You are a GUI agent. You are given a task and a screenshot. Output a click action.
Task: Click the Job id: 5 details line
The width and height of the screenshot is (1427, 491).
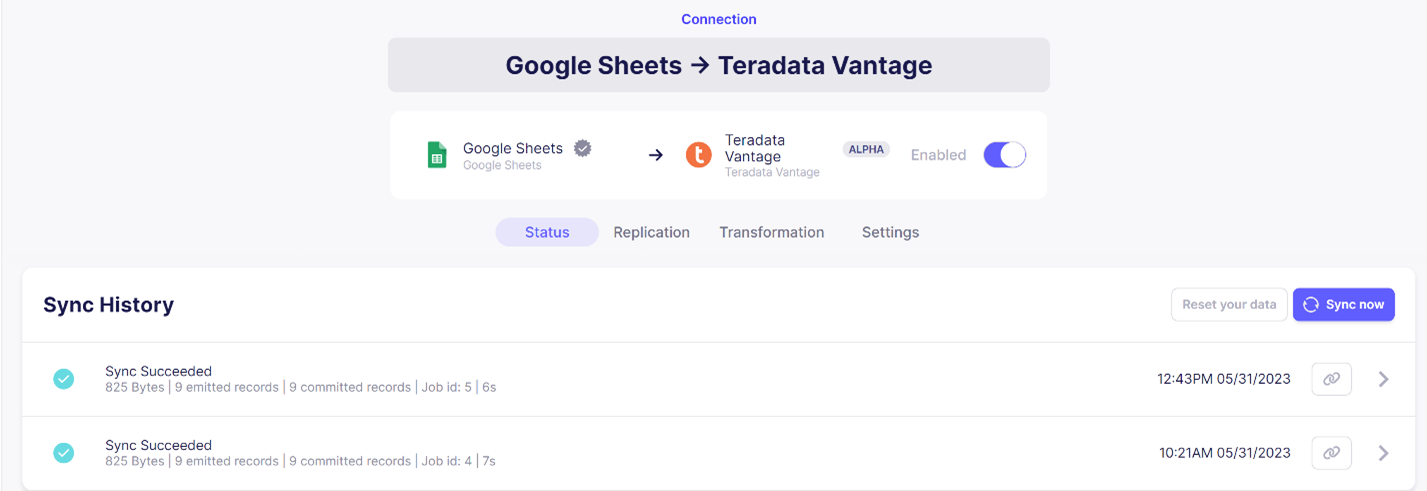click(300, 387)
